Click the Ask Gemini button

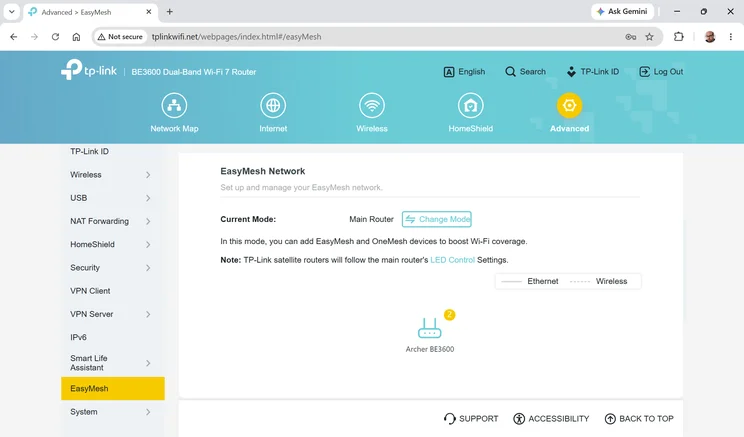pos(622,11)
